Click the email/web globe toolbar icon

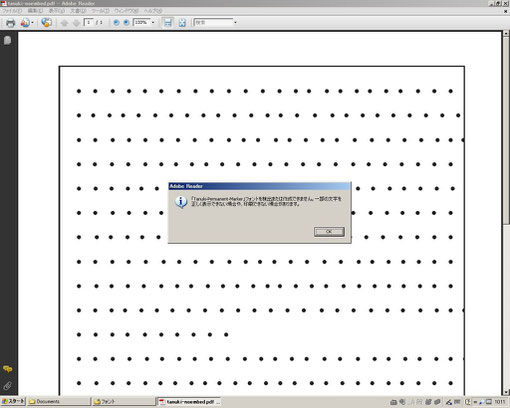46,23
